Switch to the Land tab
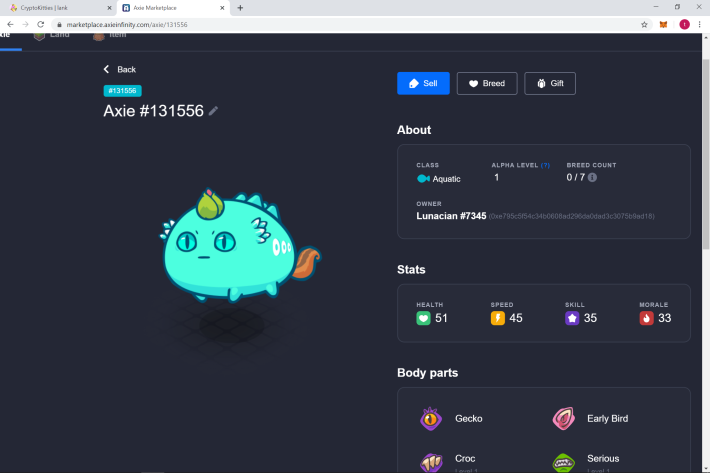710x473 pixels. (x=52, y=36)
